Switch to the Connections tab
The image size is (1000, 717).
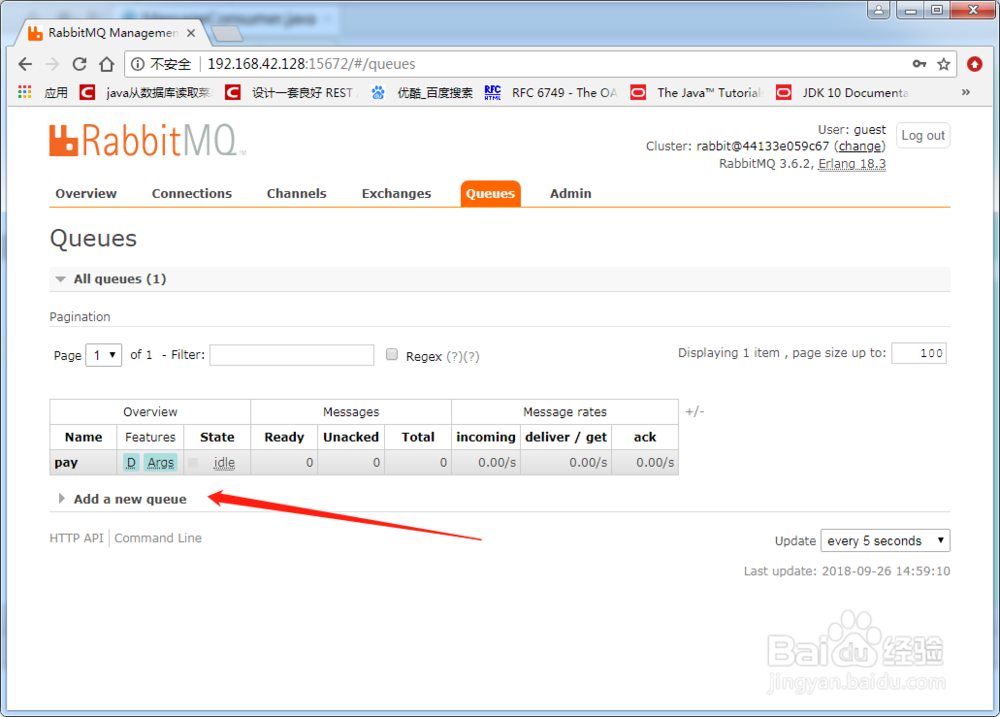pyautogui.click(x=191, y=193)
